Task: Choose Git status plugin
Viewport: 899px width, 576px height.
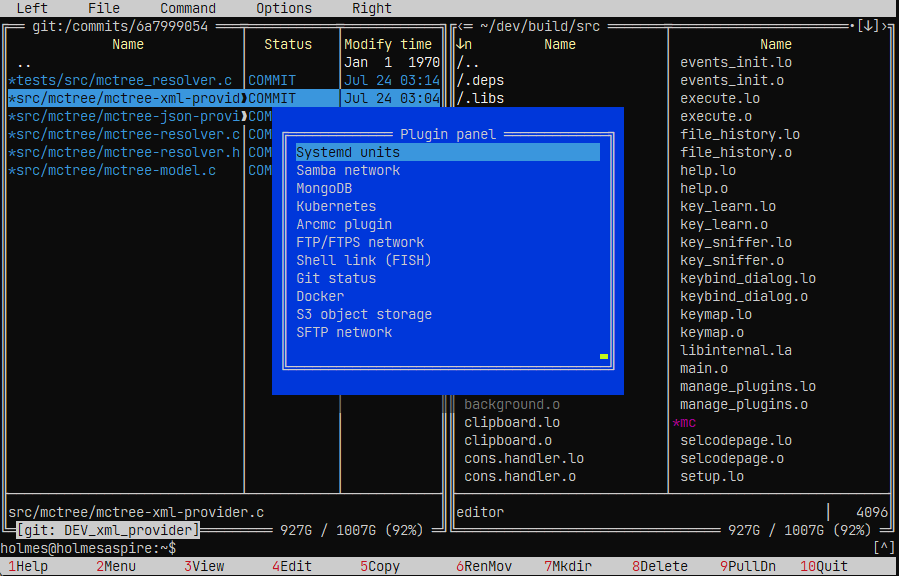Action: [x=448, y=278]
